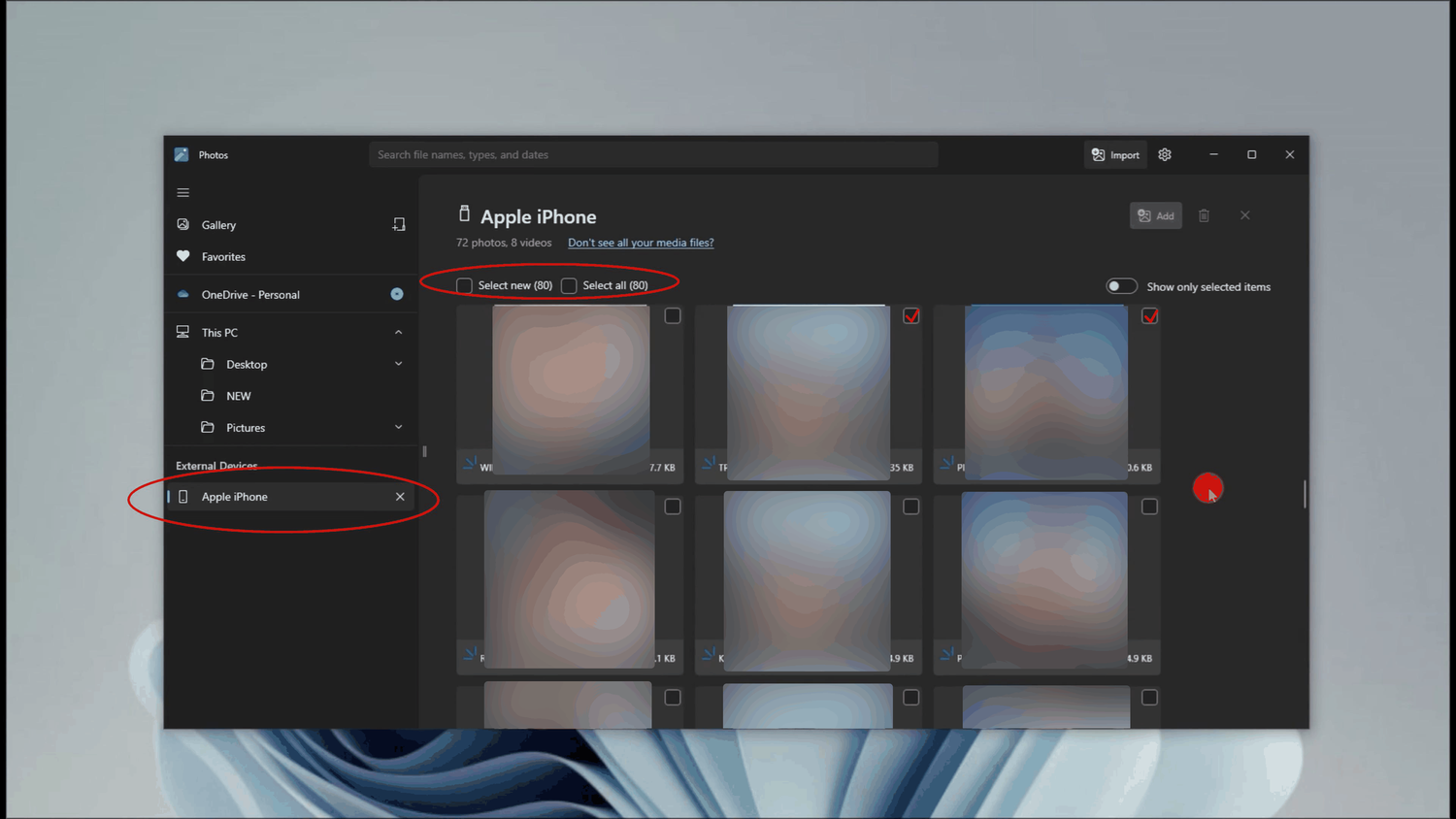This screenshot has width=1456, height=819.
Task: Click the Import button in title bar
Action: pos(1115,155)
